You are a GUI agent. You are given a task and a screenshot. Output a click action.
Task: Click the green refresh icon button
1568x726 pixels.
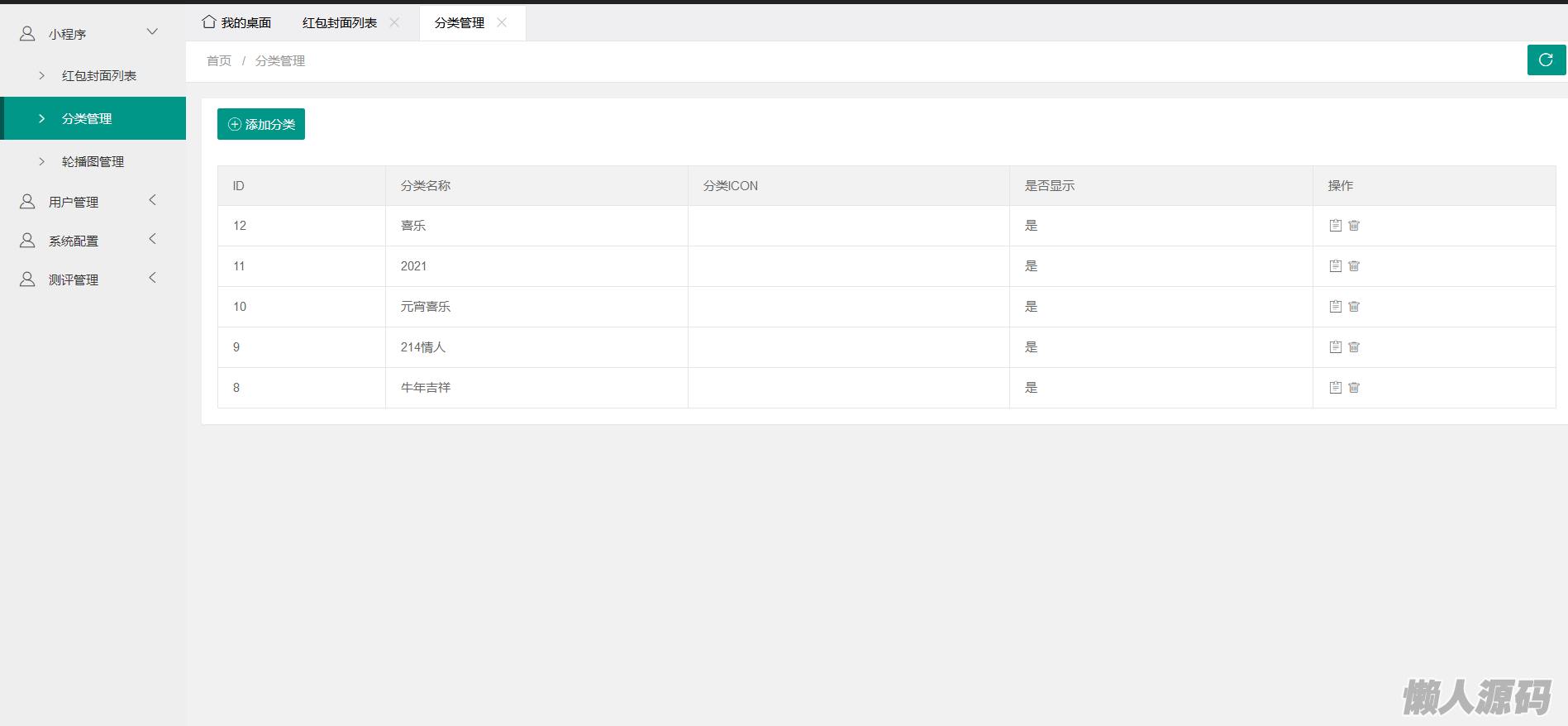1546,60
